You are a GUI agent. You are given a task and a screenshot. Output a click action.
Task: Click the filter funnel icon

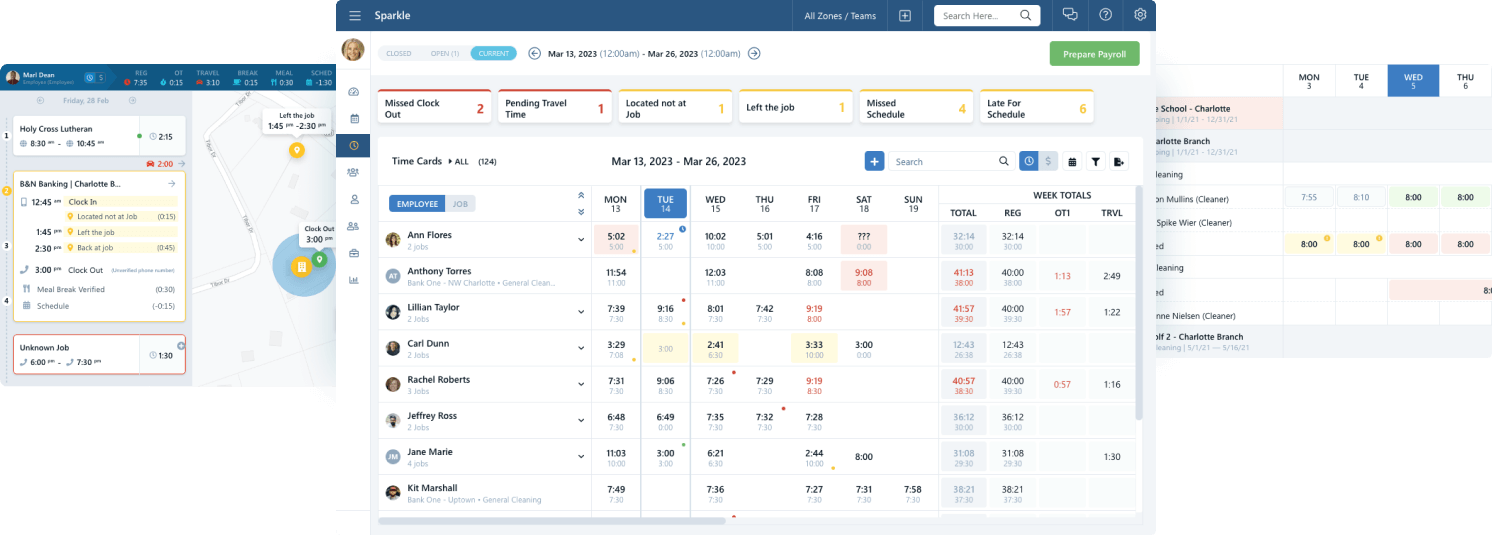coord(1095,161)
